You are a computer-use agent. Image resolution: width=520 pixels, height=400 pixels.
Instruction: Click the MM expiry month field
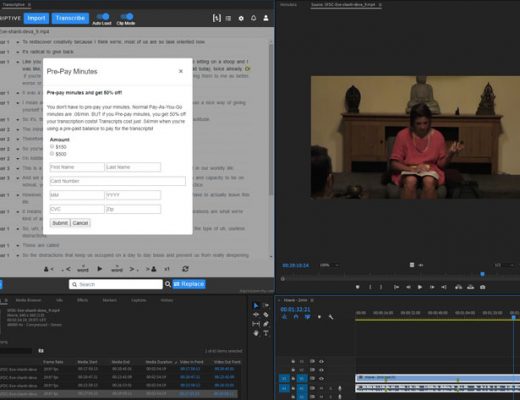click(77, 195)
